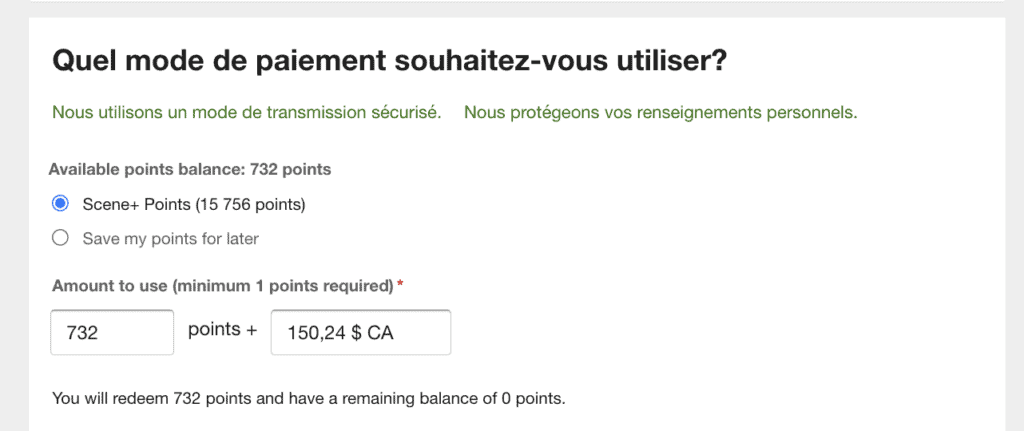Choose the Save my points for later radio
Image resolution: width=1024 pixels, height=431 pixels.
click(x=60, y=238)
